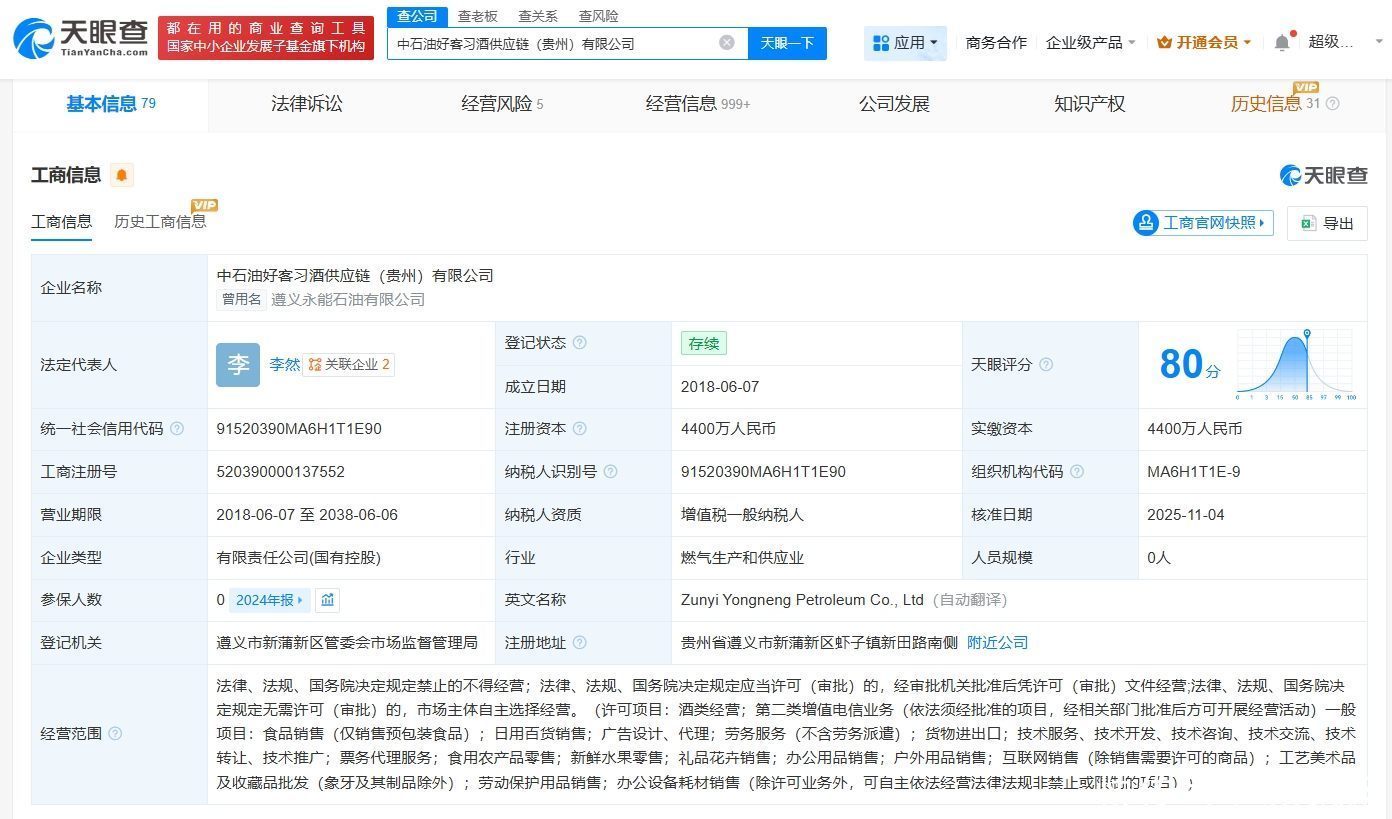
Task: Click the help icon beside 经营范围
Action: coord(115,734)
